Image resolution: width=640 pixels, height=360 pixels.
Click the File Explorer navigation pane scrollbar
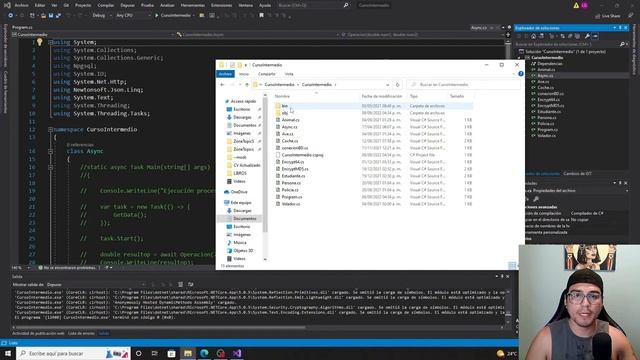(265, 164)
